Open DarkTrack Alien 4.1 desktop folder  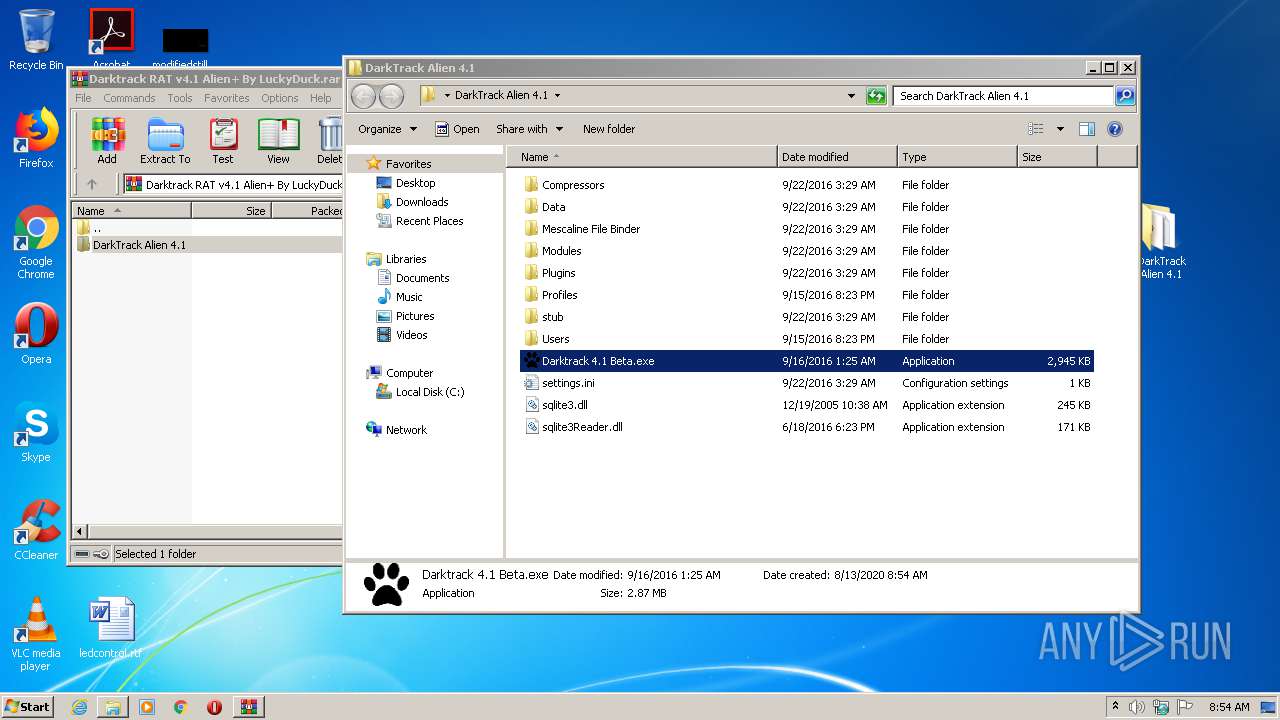(x=1160, y=242)
